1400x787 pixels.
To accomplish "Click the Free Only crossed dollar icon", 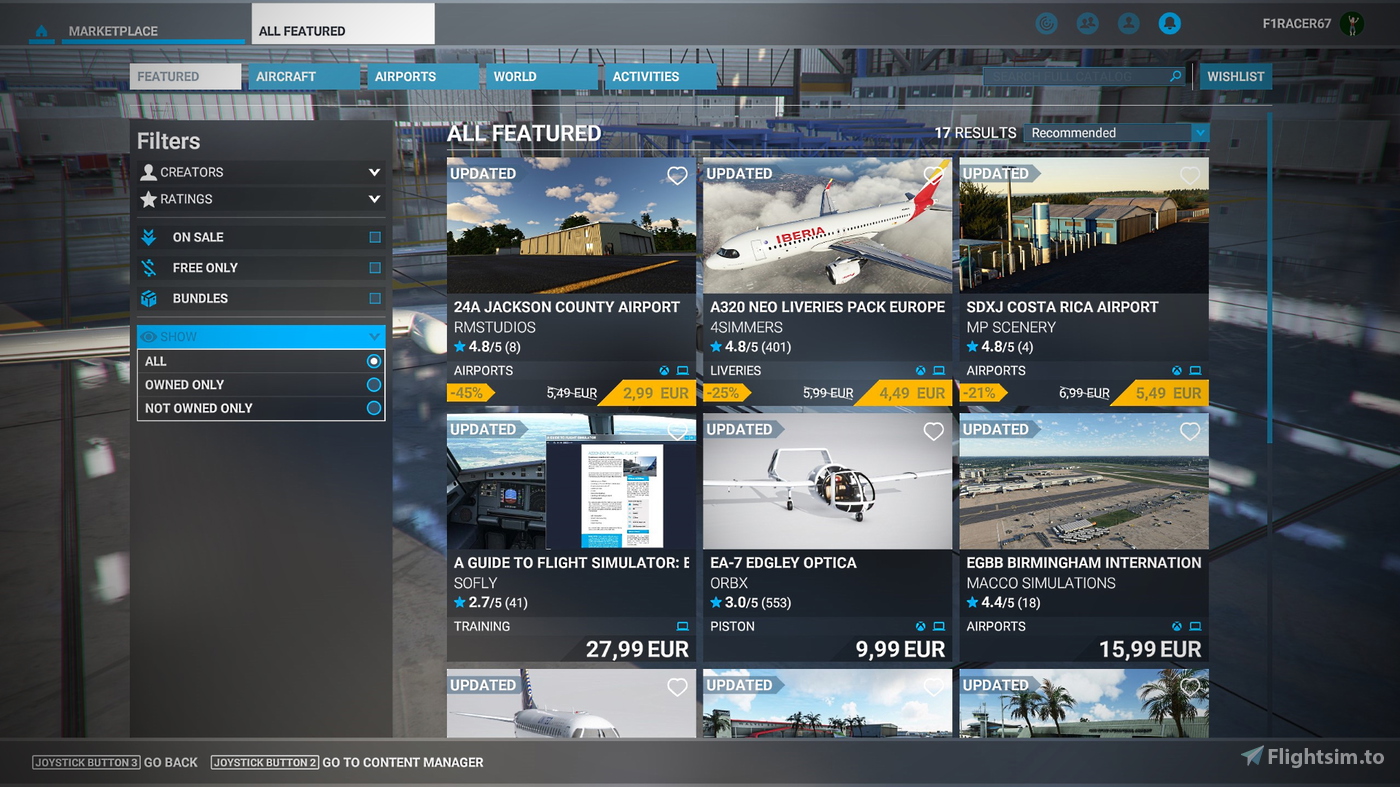I will (x=148, y=267).
